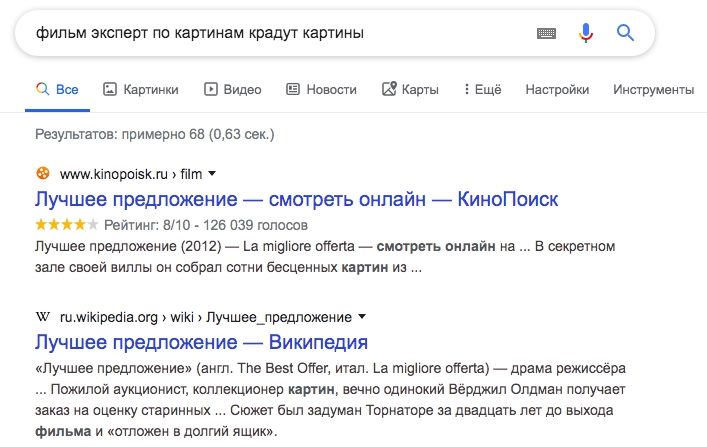Click the Результатов: примерно 68 stats text
707x447 pixels.
coord(155,134)
